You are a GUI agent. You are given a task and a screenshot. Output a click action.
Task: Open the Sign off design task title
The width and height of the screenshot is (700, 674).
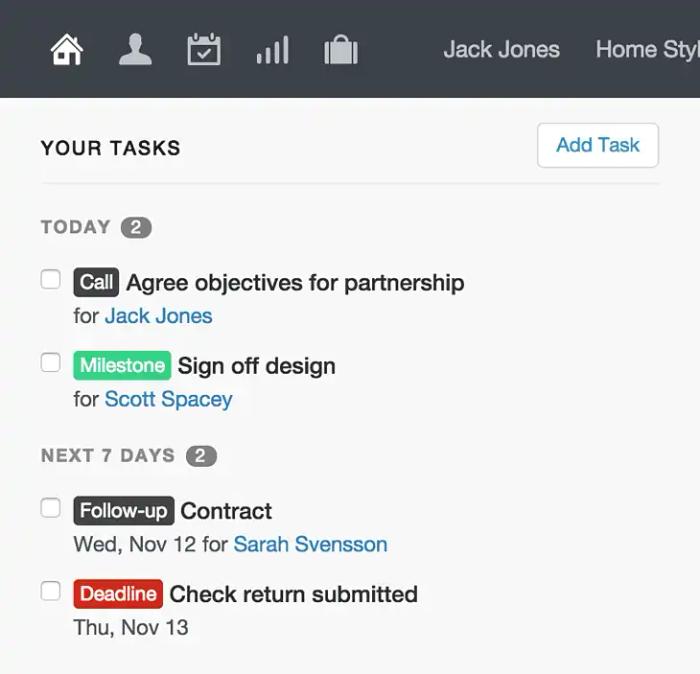click(x=256, y=366)
